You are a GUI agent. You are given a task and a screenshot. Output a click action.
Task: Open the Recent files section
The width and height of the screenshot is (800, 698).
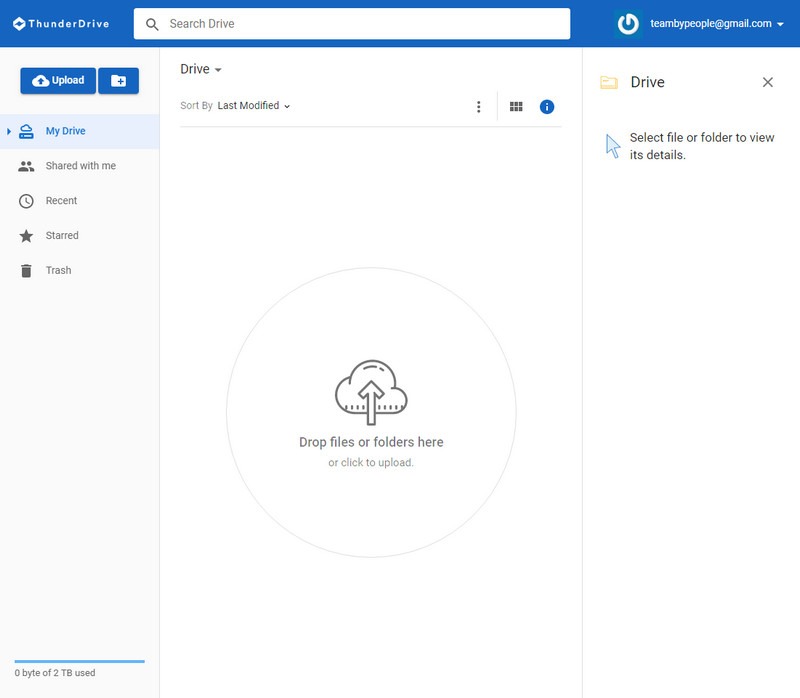(61, 201)
